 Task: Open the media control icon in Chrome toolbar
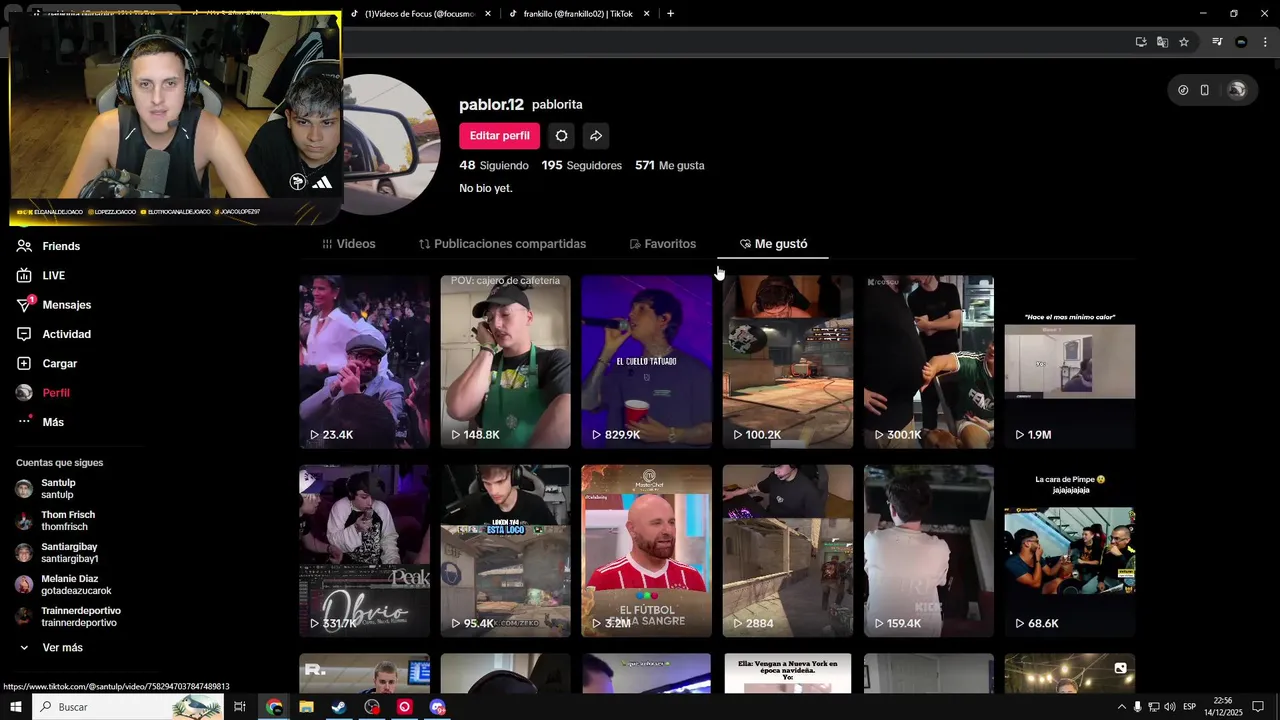click(x=1217, y=42)
